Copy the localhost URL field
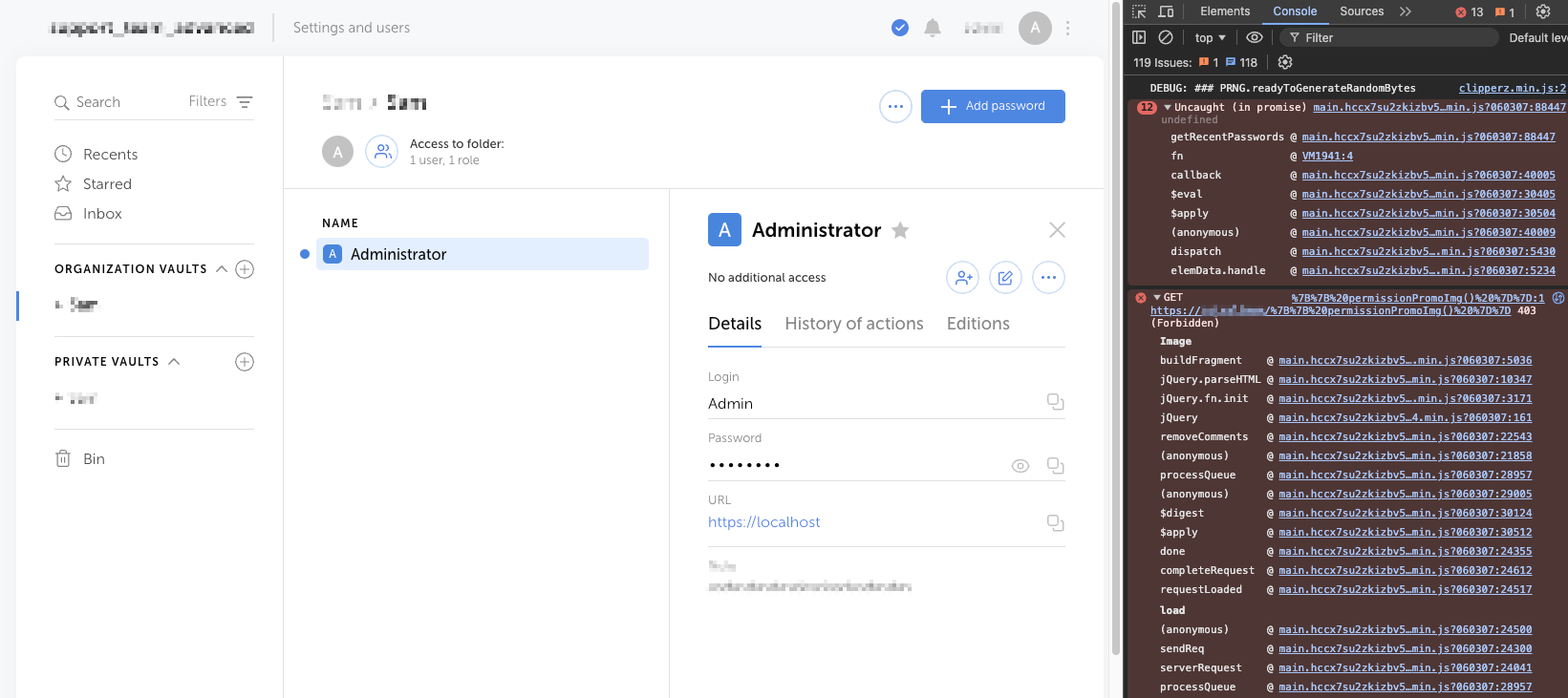Screen dimensions: 1568x698 tap(1055, 522)
